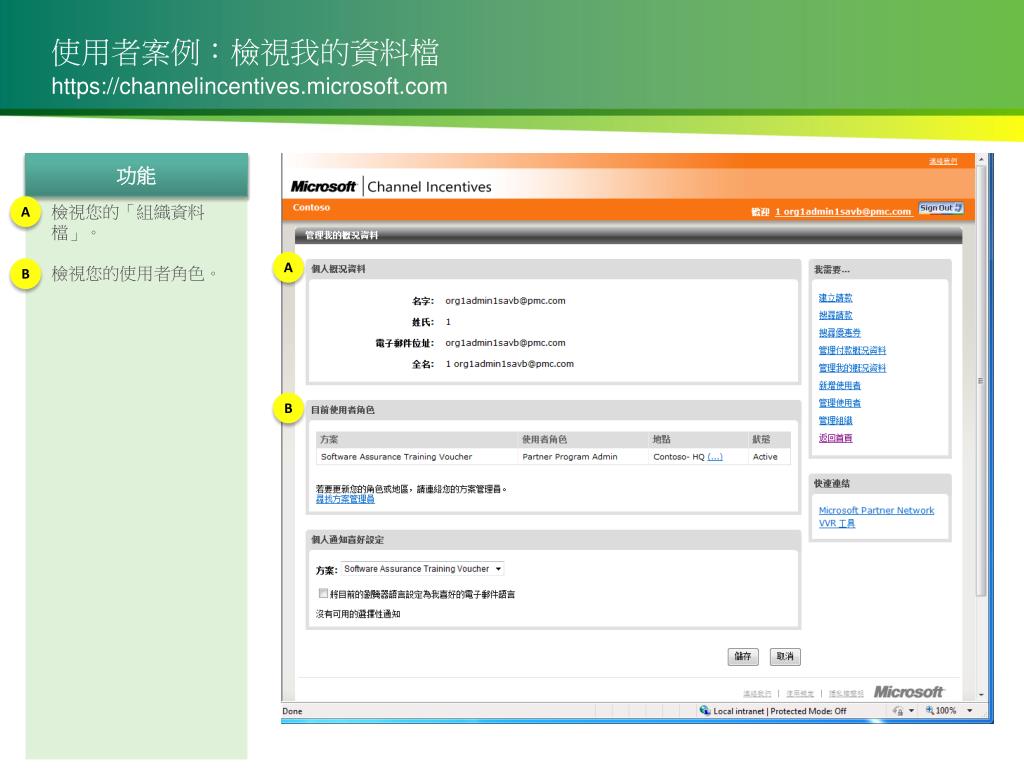Image resolution: width=1024 pixels, height=768 pixels.
Task: Click the 建立請款 link
Action: [x=835, y=298]
